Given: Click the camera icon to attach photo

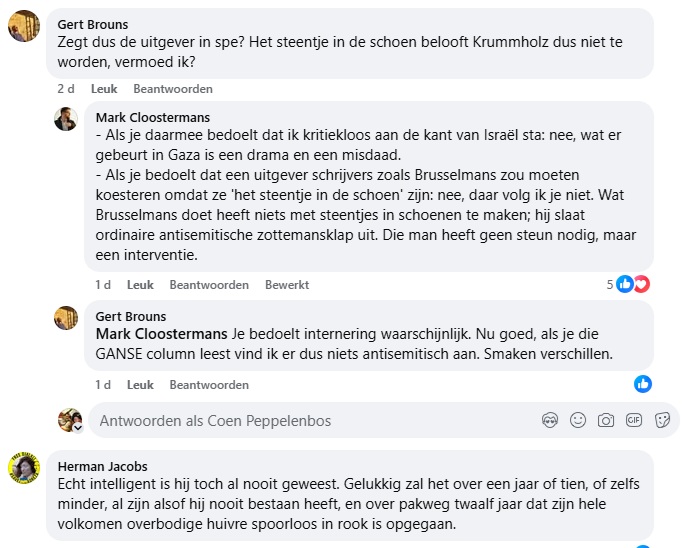Looking at the screenshot, I should pos(605,420).
